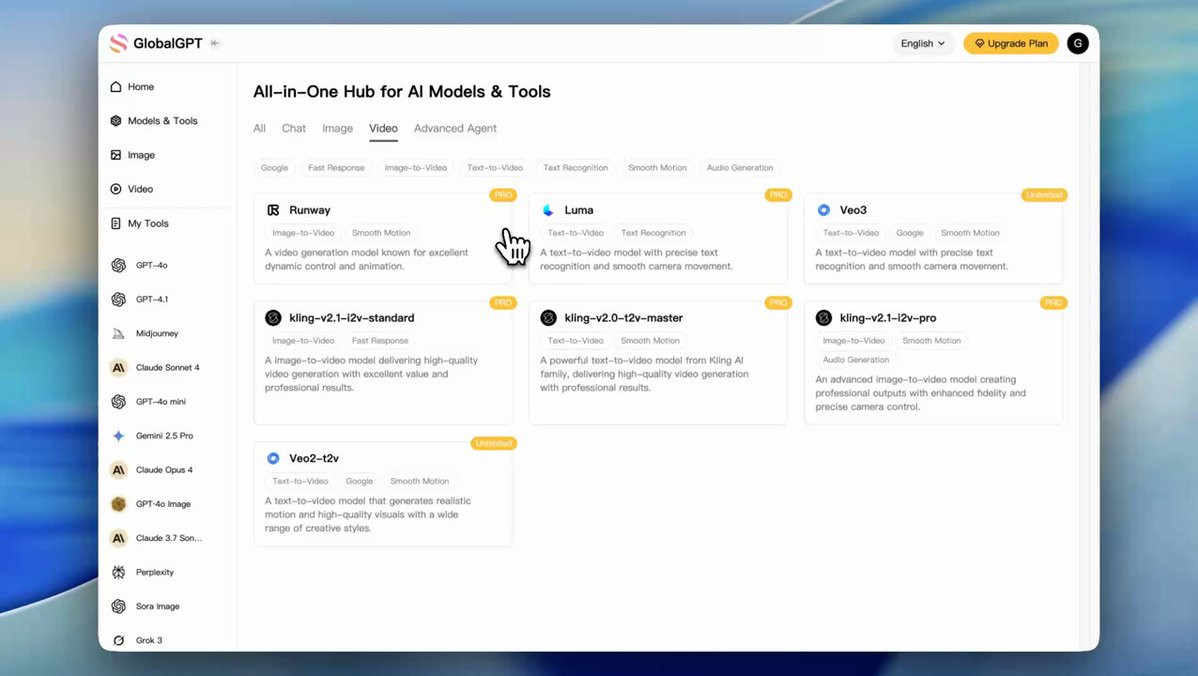The width and height of the screenshot is (1198, 676).
Task: Click the GPT-4o model icon
Action: tap(118, 265)
